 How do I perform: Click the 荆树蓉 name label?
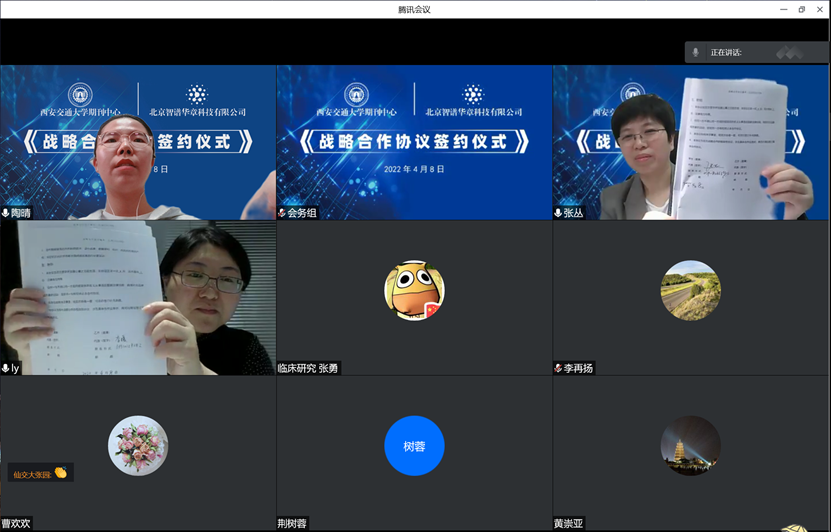(292, 524)
